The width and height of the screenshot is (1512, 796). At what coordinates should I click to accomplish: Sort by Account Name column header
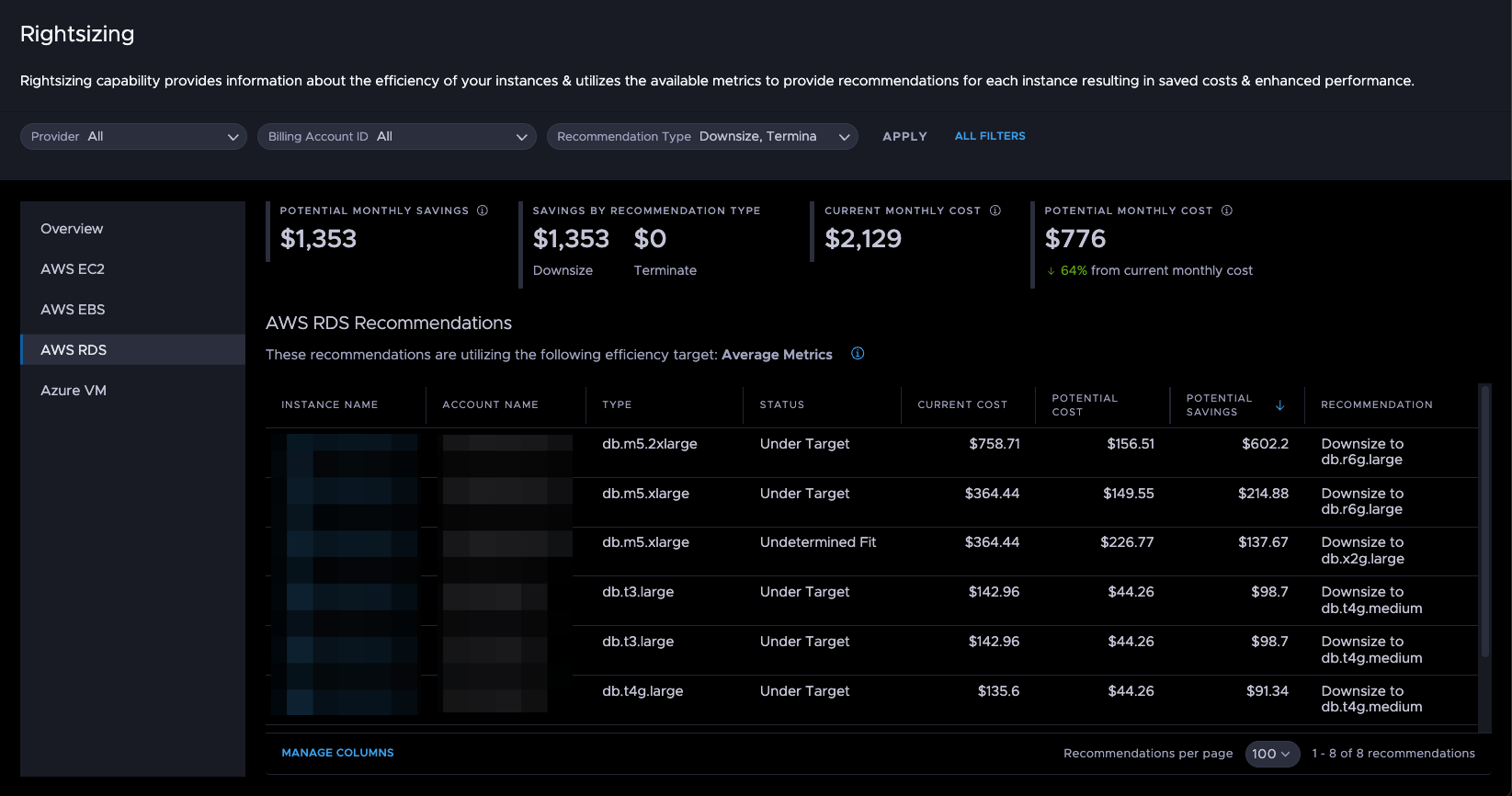pos(490,404)
